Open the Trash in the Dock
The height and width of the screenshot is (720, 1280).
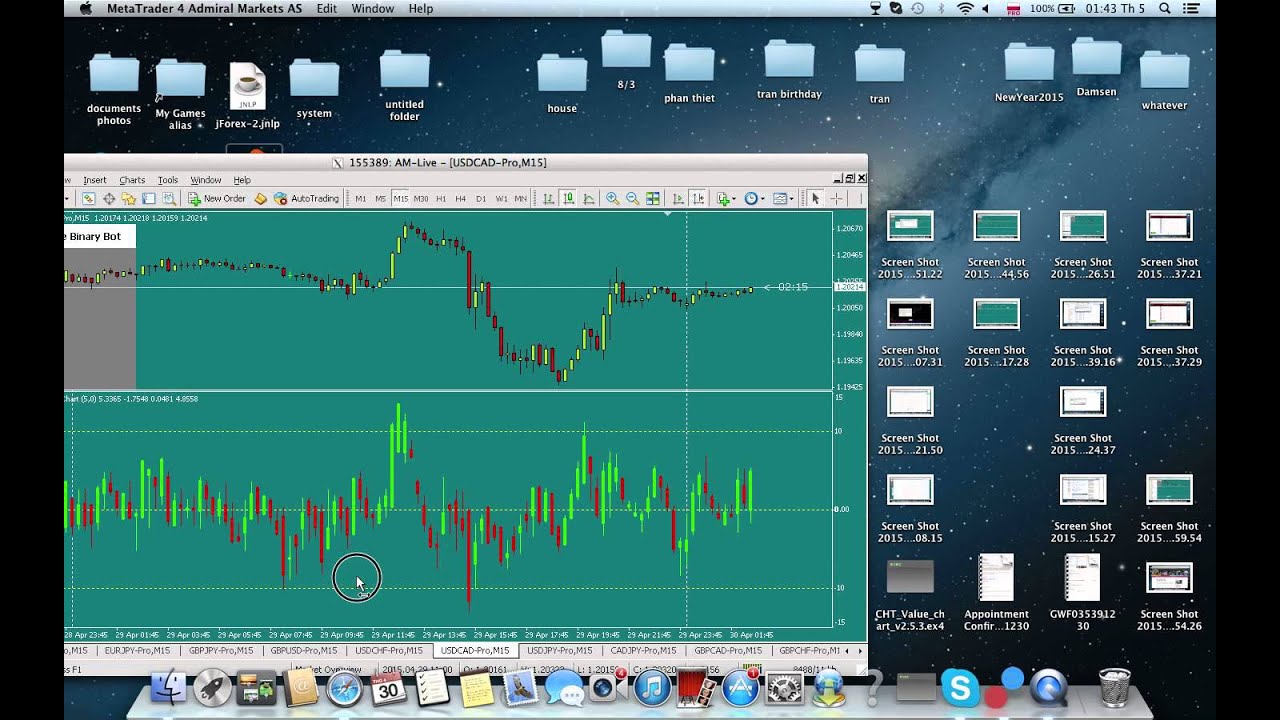tap(1114, 688)
